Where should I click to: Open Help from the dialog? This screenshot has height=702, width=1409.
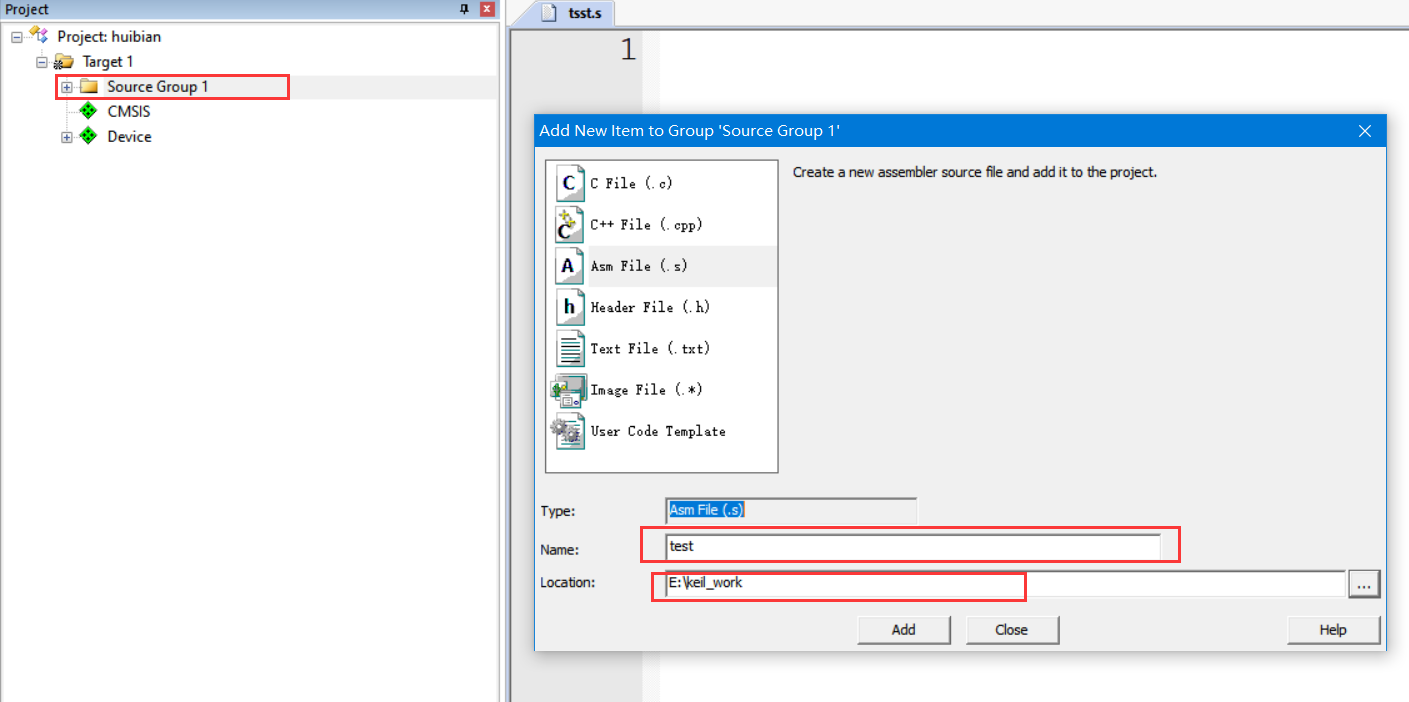pyautogui.click(x=1333, y=630)
